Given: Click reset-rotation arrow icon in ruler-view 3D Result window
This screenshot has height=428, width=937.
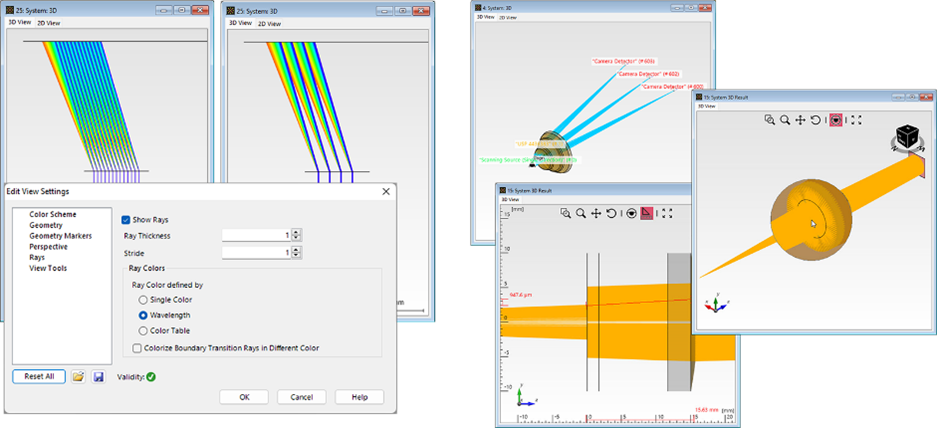Looking at the screenshot, I should coord(611,213).
